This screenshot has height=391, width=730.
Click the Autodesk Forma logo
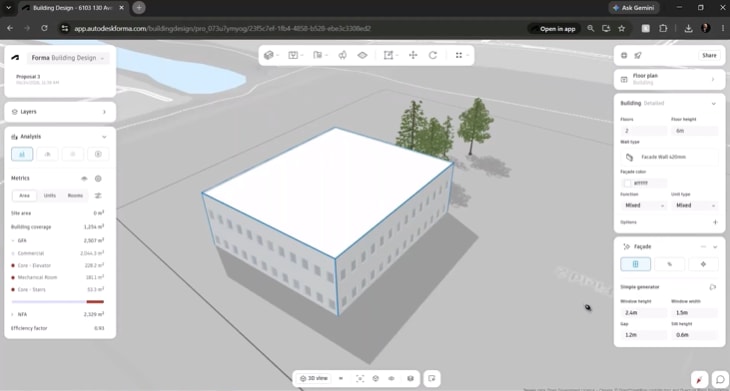[x=16, y=58]
